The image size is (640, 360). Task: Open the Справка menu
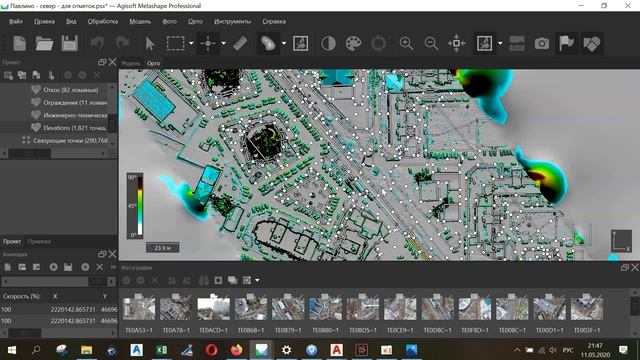click(x=274, y=21)
